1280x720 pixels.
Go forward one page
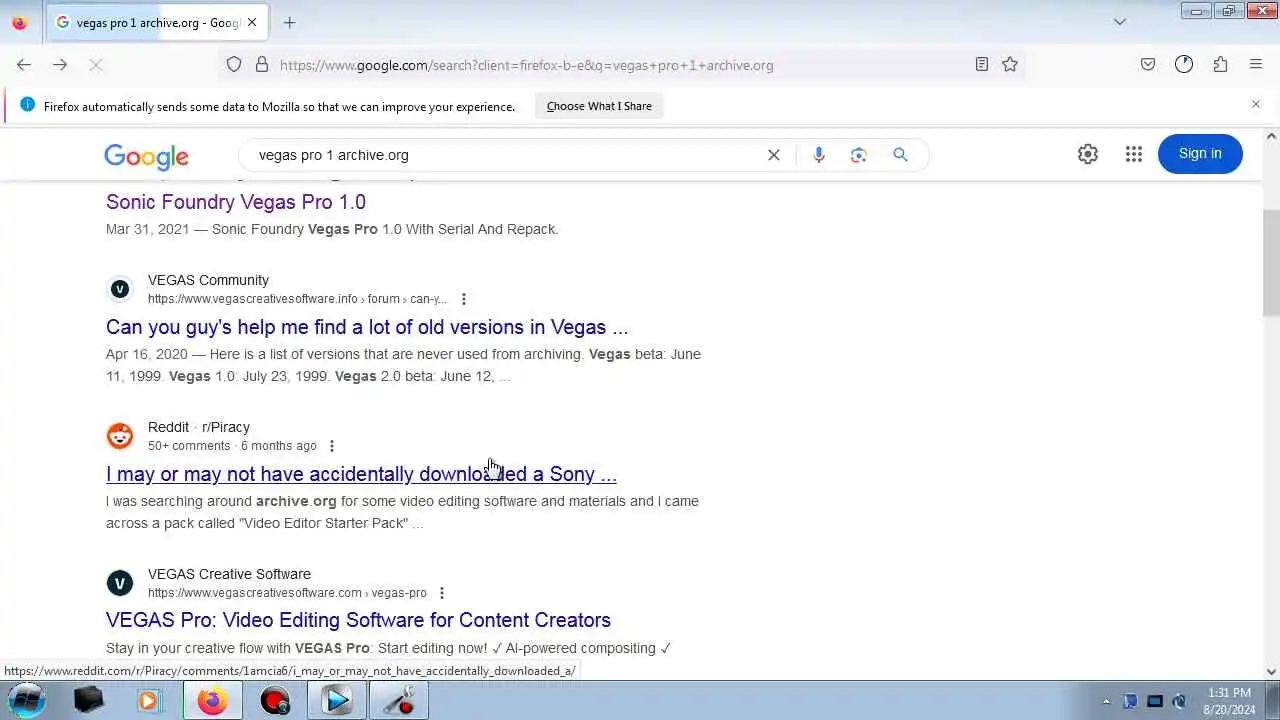pos(60,65)
